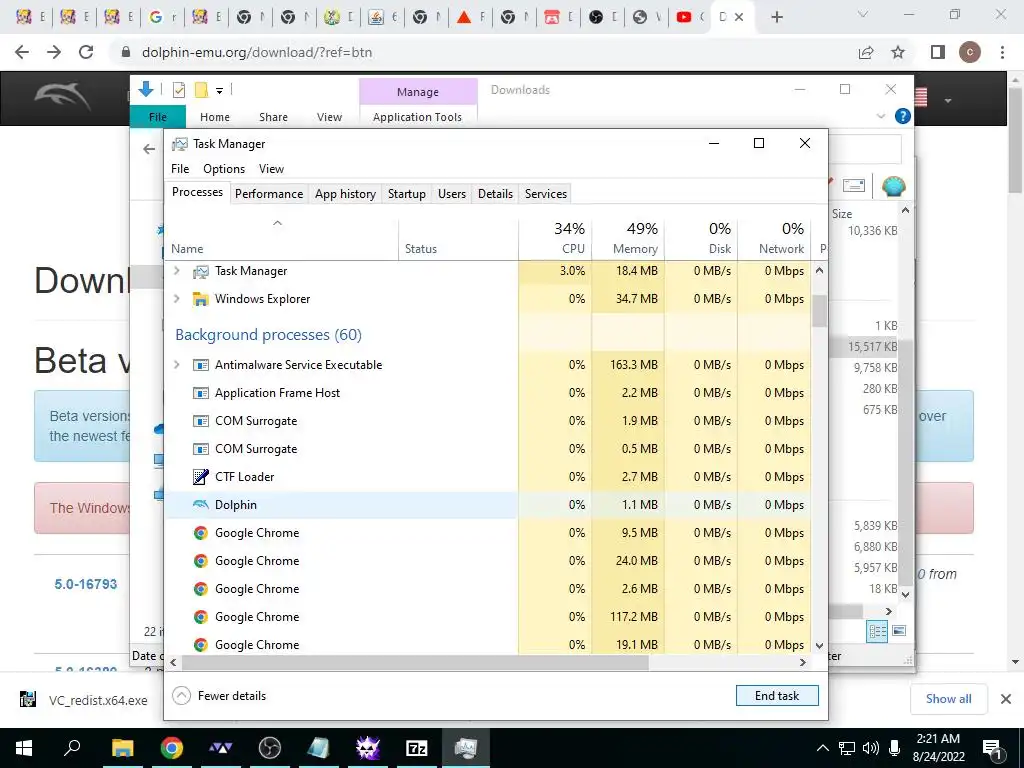1024x768 pixels.
Task: Collapse Task Manager with Fewer details
Action: point(219,696)
